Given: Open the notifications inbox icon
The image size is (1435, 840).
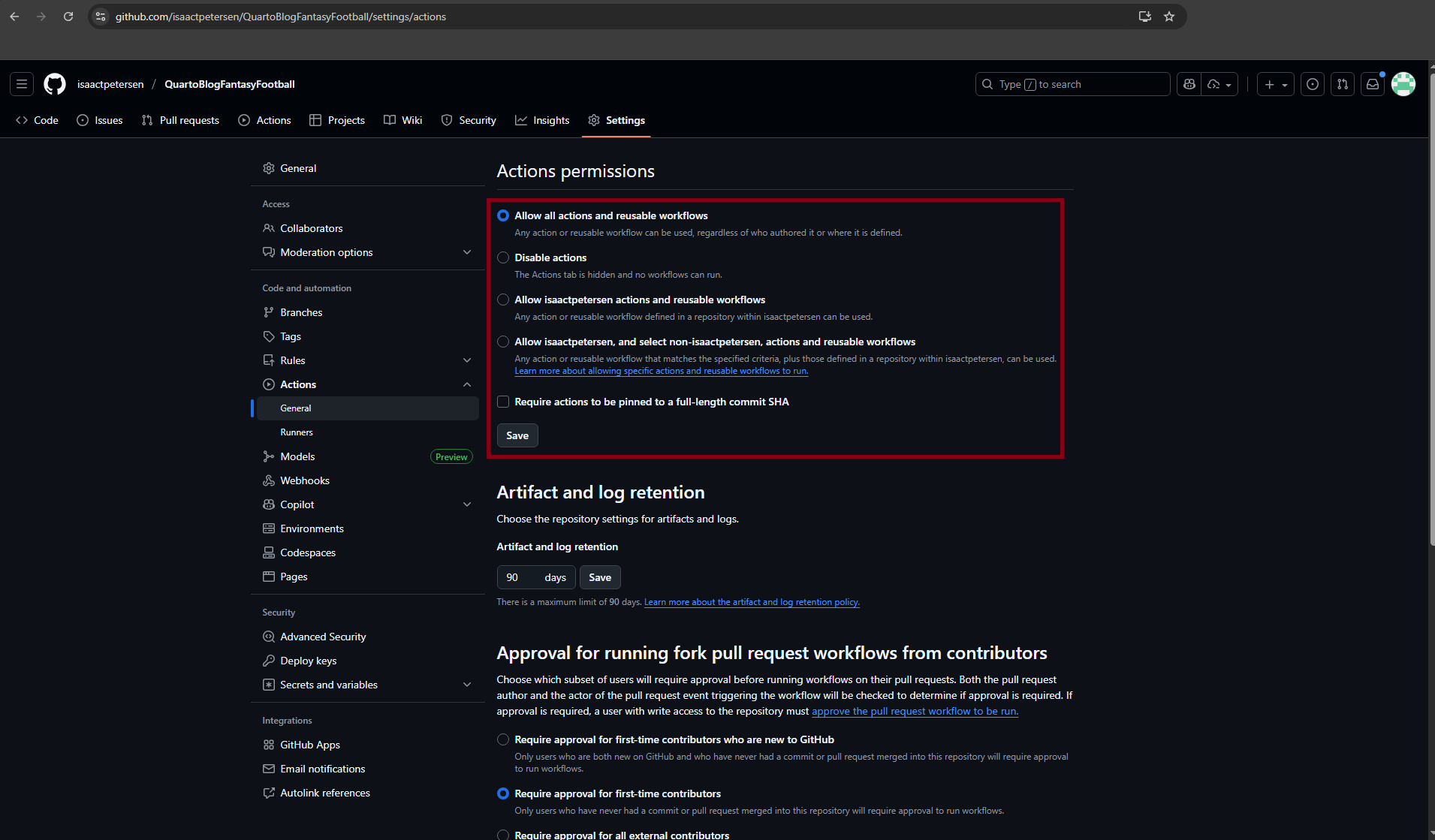Looking at the screenshot, I should (1373, 84).
